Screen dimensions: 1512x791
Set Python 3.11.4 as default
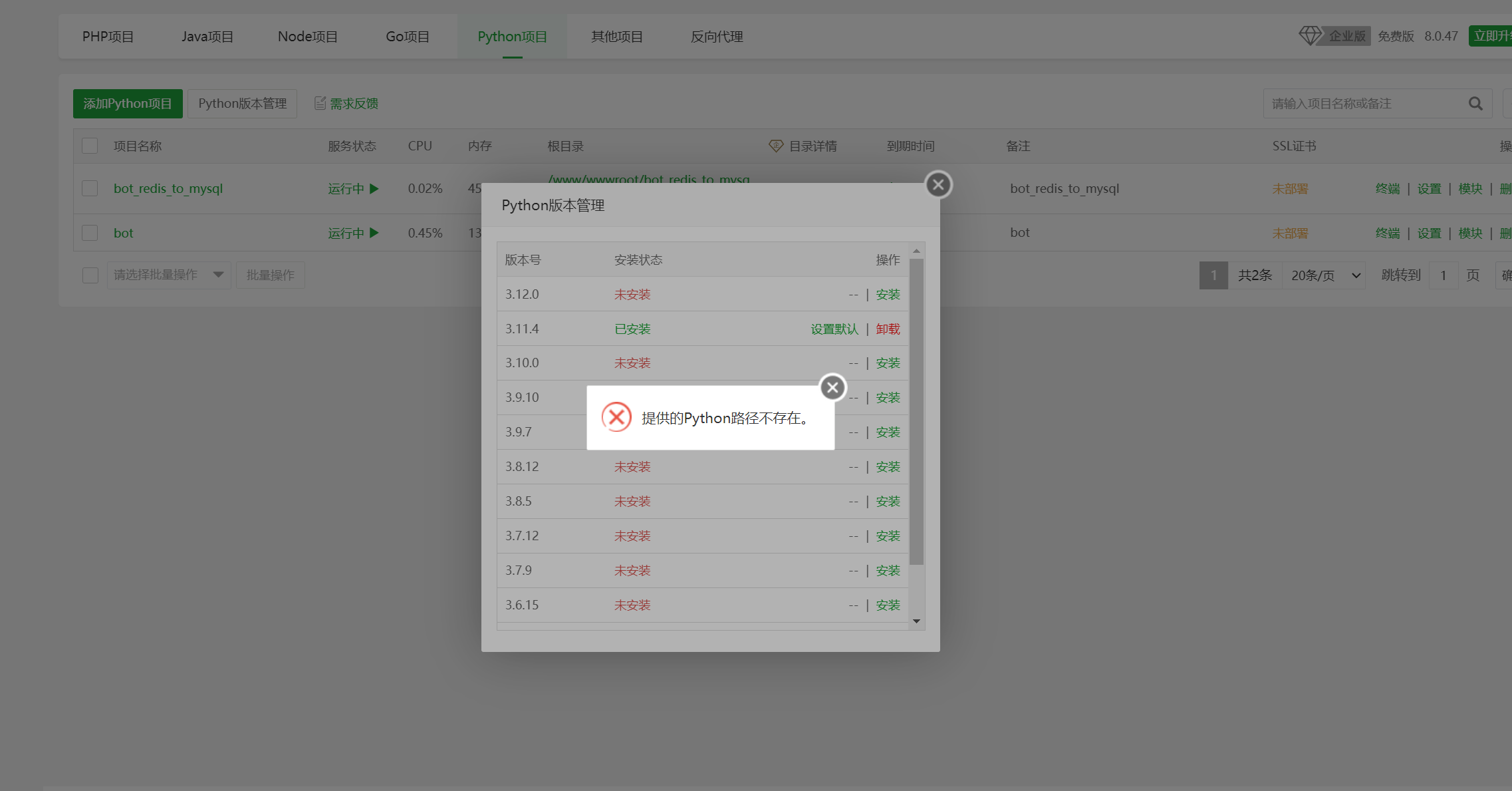point(834,329)
